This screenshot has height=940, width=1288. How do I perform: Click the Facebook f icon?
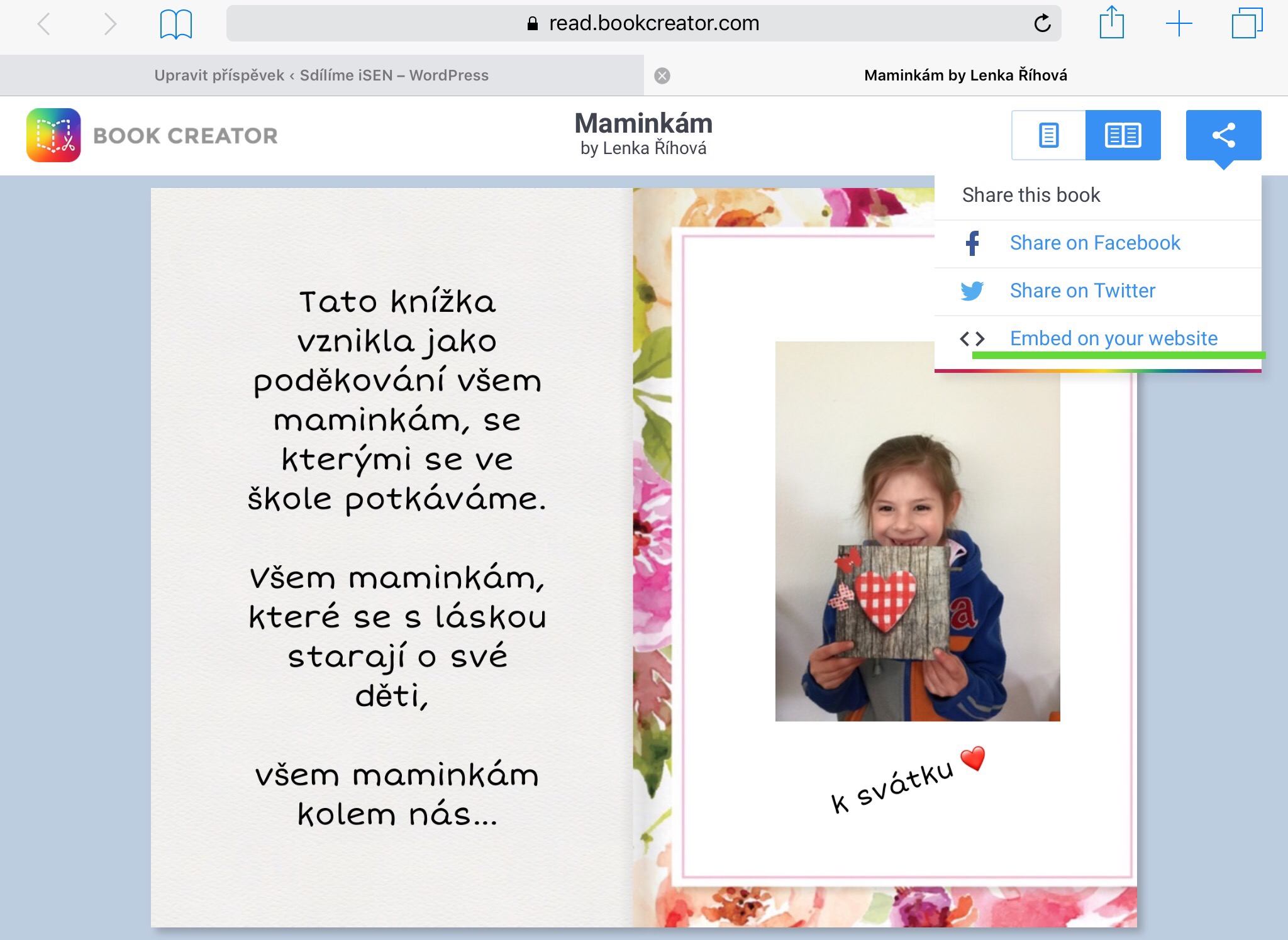[972, 243]
